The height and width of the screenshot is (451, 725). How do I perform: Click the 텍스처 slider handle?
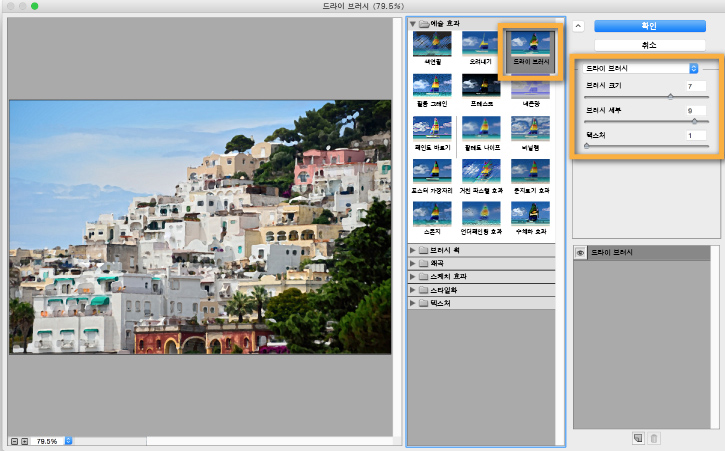click(587, 146)
